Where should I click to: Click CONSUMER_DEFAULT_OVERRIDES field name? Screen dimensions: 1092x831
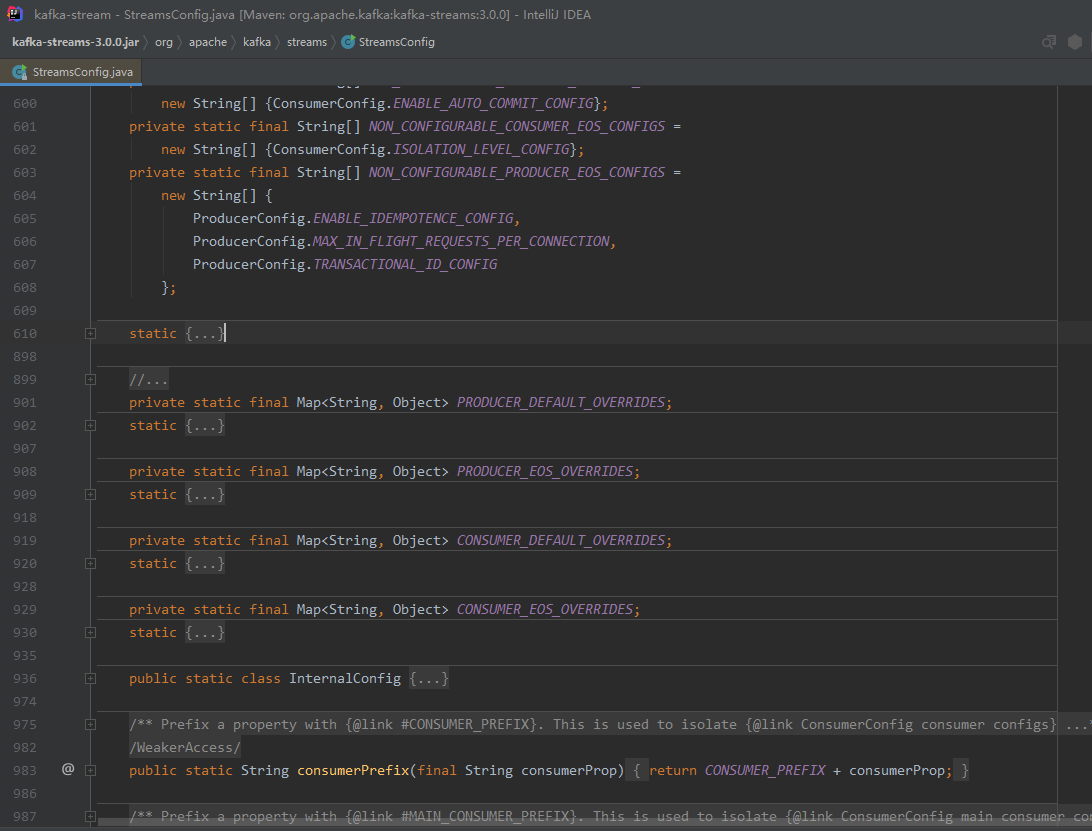click(x=561, y=541)
